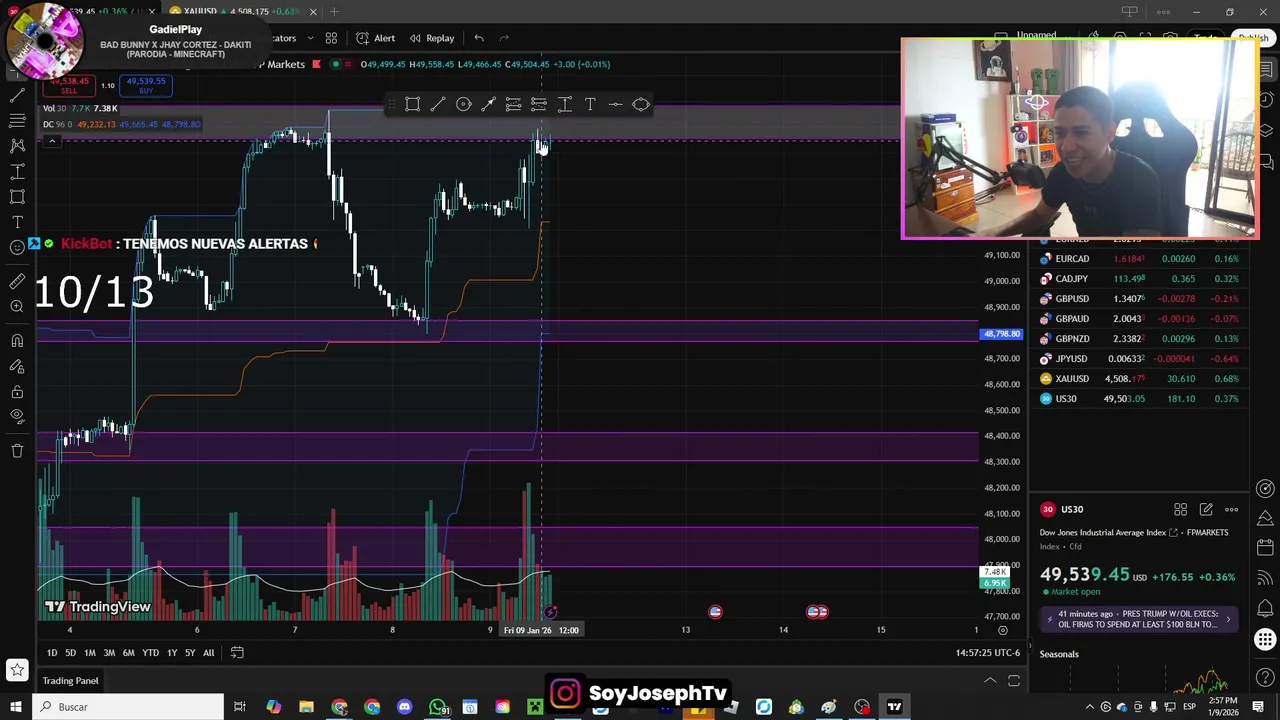The image size is (1280, 720).
Task: Pick the circle tool in floating toolbar
Action: pyautogui.click(x=464, y=104)
